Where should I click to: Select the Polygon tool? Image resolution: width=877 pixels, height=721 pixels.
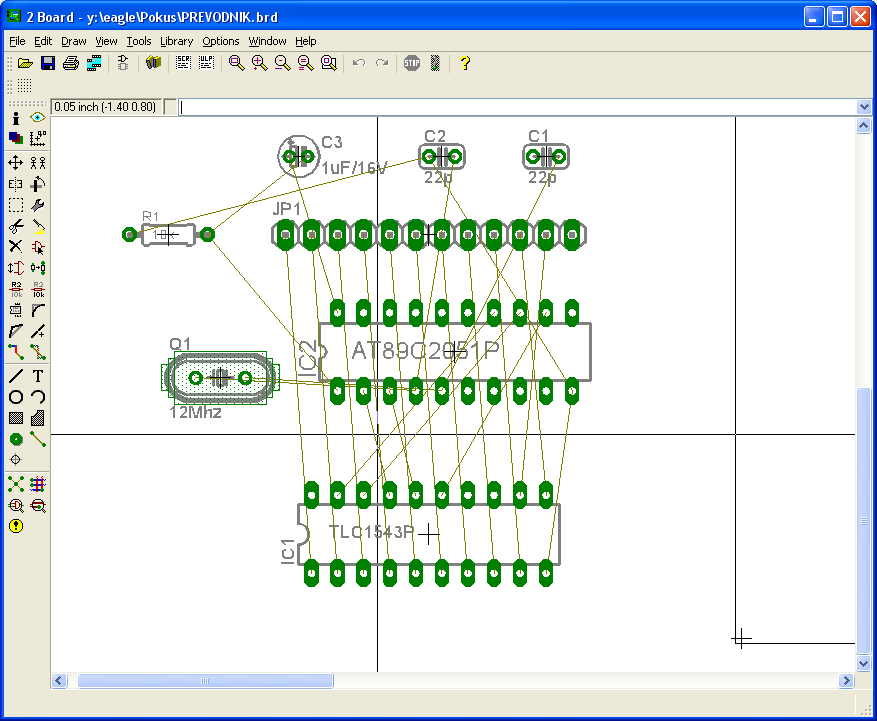(37, 418)
